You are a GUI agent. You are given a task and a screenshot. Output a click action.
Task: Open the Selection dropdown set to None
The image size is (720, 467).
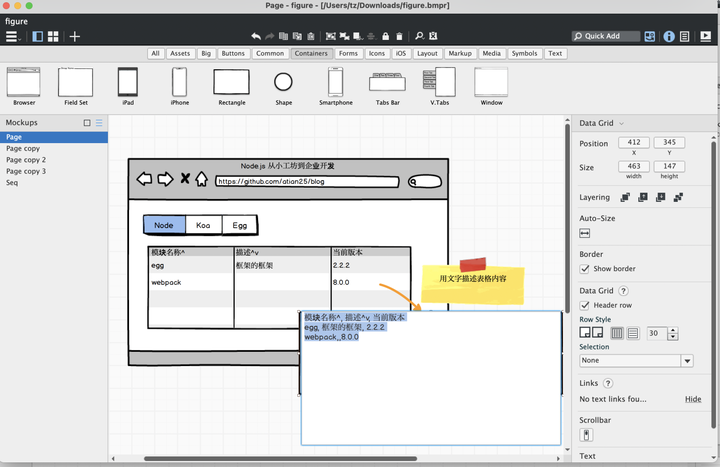pyautogui.click(x=636, y=360)
